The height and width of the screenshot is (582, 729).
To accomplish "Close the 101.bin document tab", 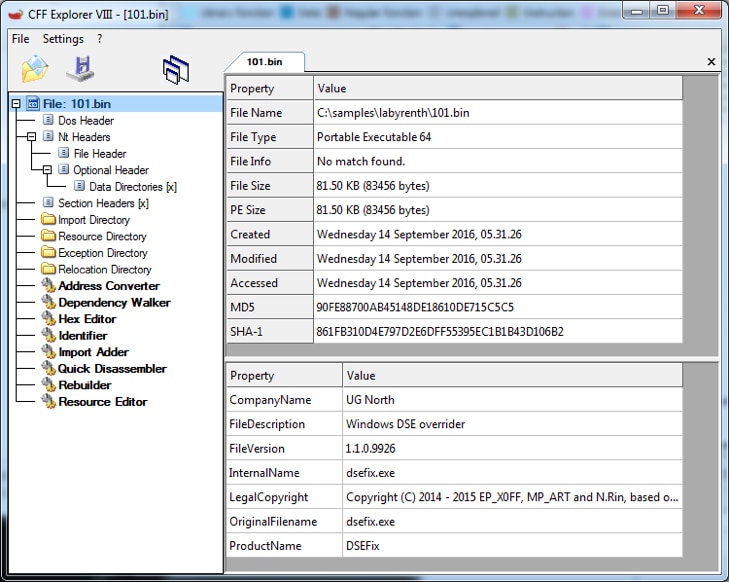I will click(711, 61).
